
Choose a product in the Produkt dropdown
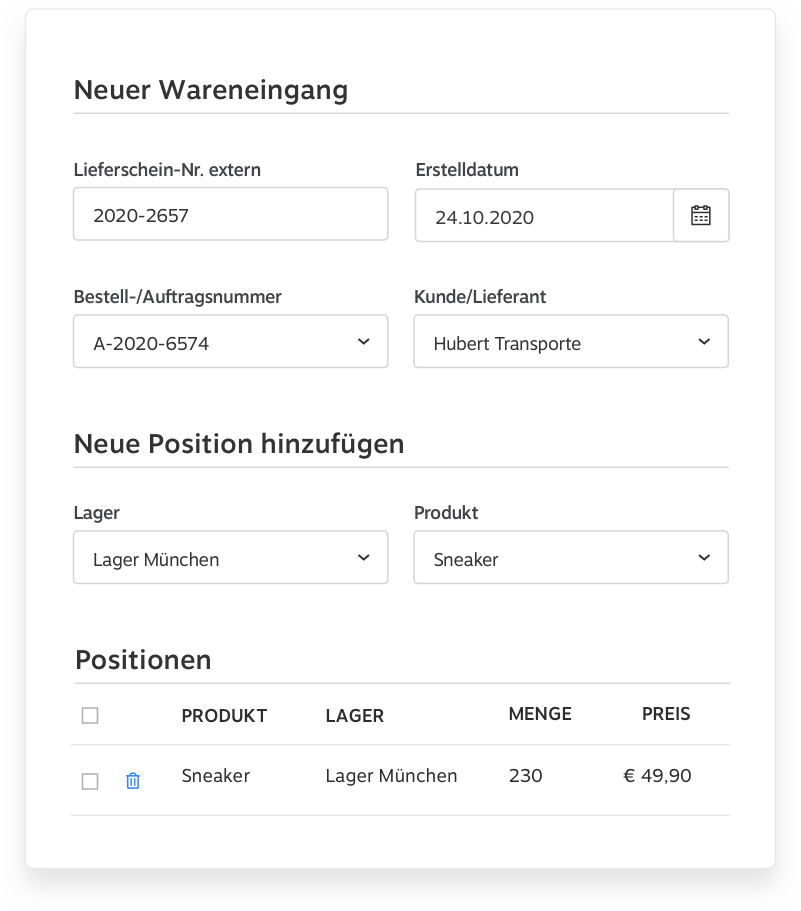pos(571,557)
